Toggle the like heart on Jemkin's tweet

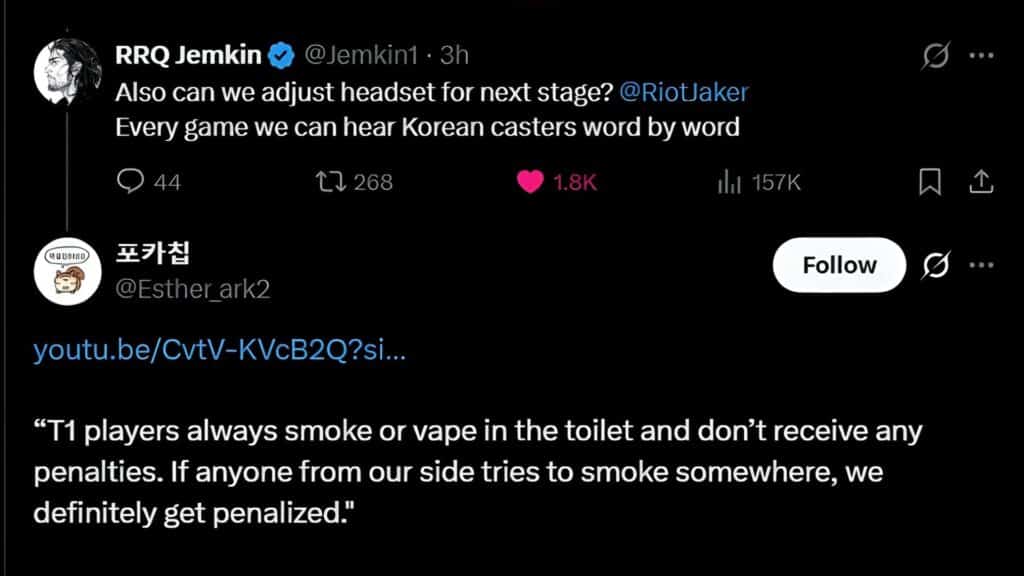click(531, 181)
